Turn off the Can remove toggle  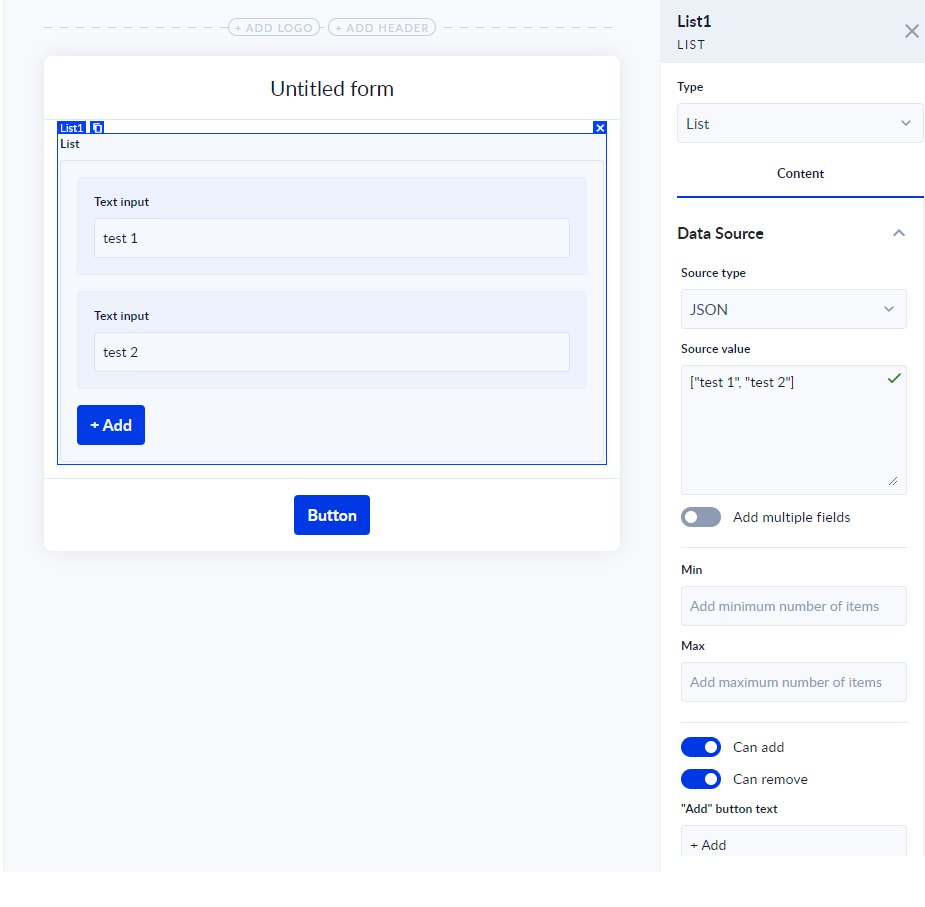tap(700, 779)
